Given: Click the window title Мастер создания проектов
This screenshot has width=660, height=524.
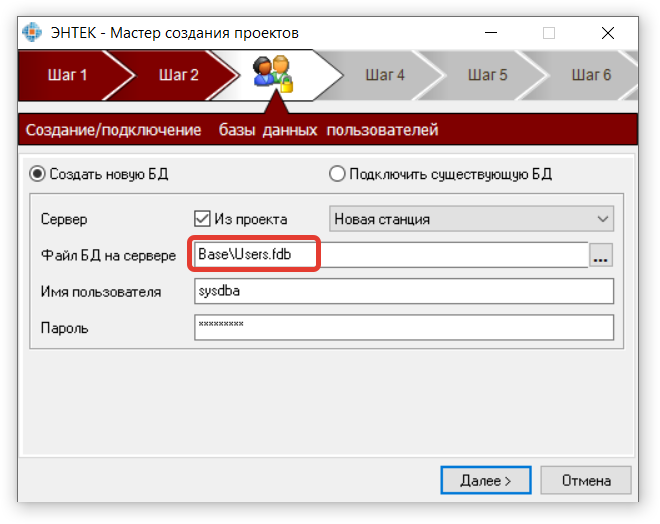Looking at the screenshot, I should pos(205,33).
